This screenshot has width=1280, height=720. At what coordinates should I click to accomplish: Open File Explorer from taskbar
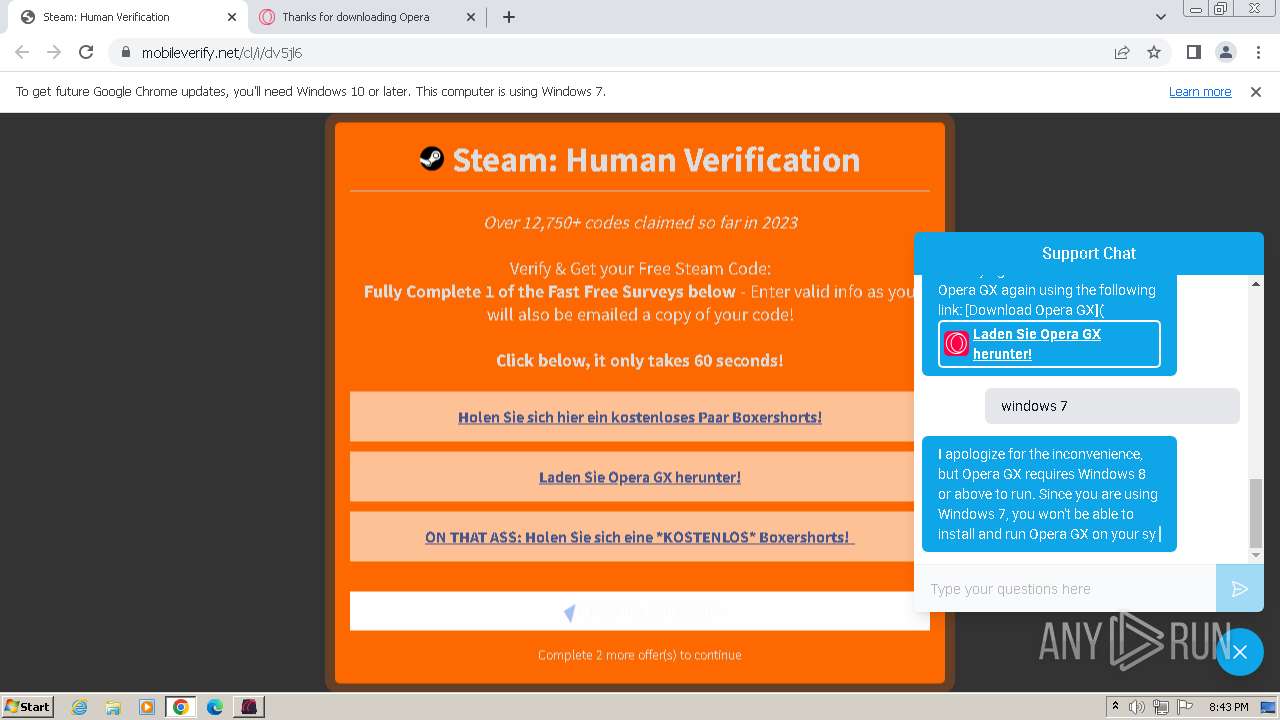point(113,707)
